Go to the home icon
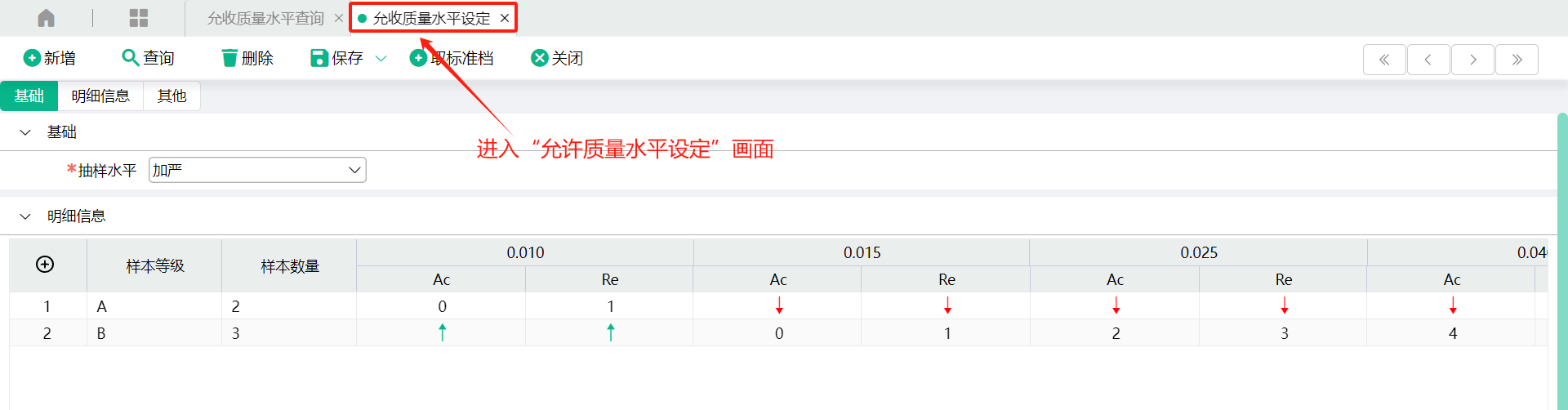Viewport: 1568px width, 410px height. [x=47, y=18]
